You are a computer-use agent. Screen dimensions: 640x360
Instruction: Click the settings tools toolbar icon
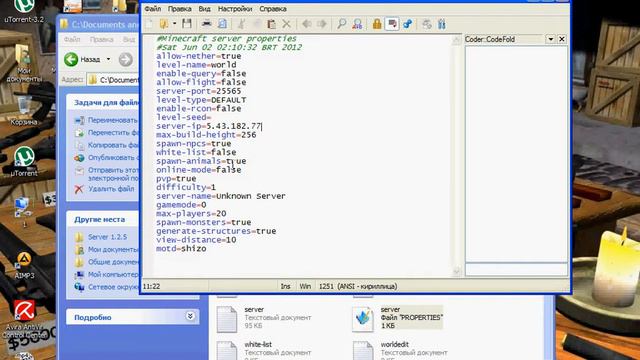click(427, 24)
